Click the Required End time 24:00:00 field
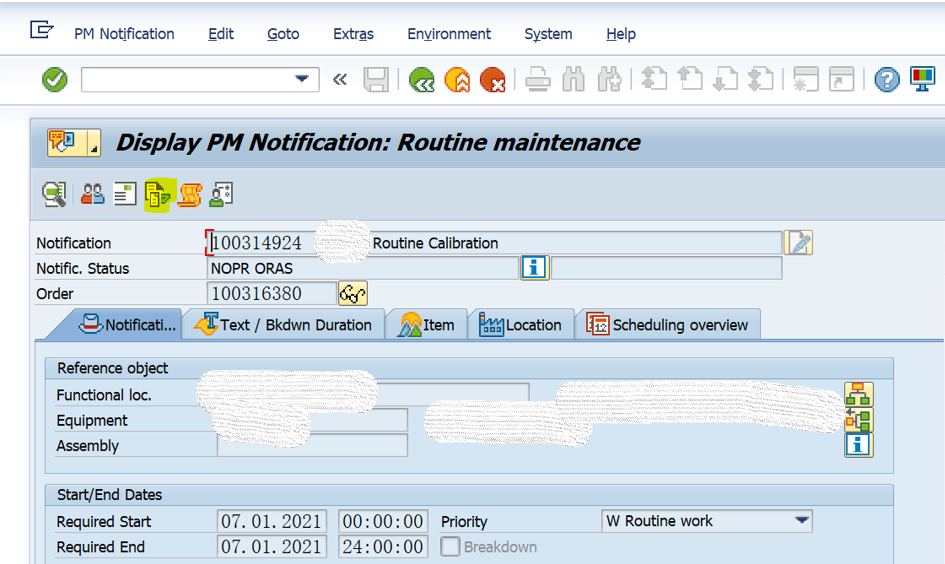 pyautogui.click(x=383, y=547)
